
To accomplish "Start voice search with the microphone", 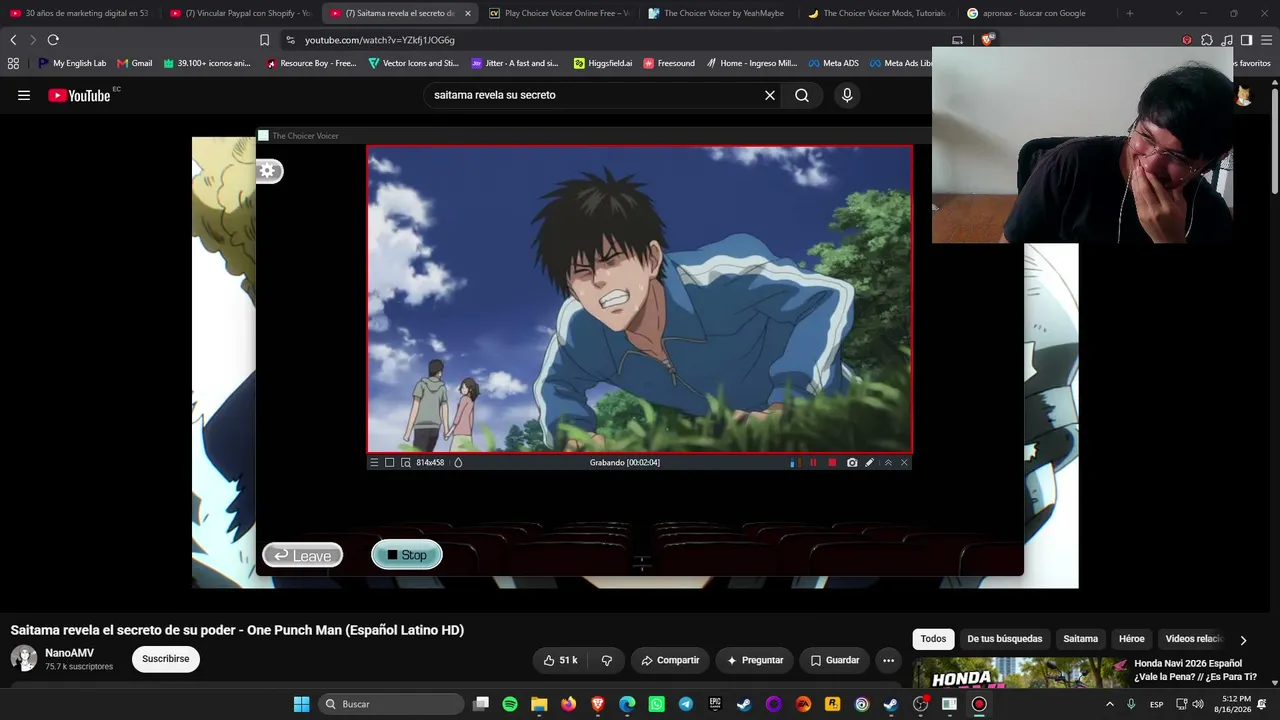I will click(x=847, y=95).
